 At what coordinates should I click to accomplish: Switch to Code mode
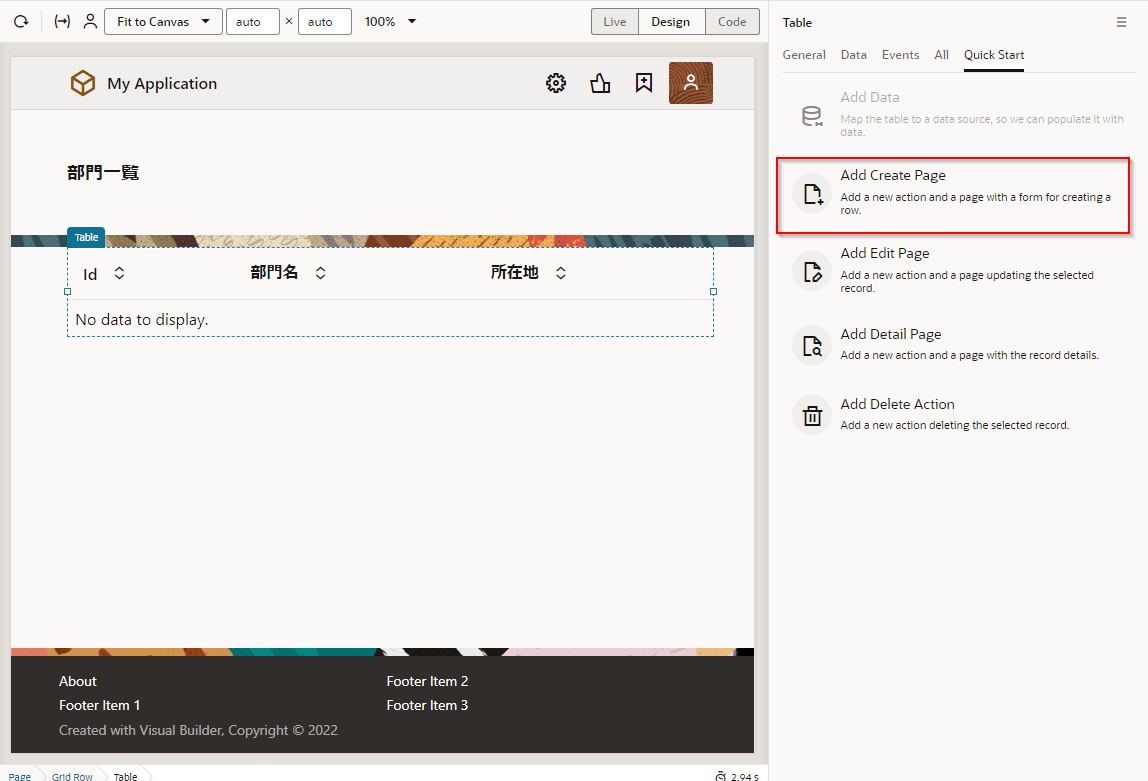732,22
